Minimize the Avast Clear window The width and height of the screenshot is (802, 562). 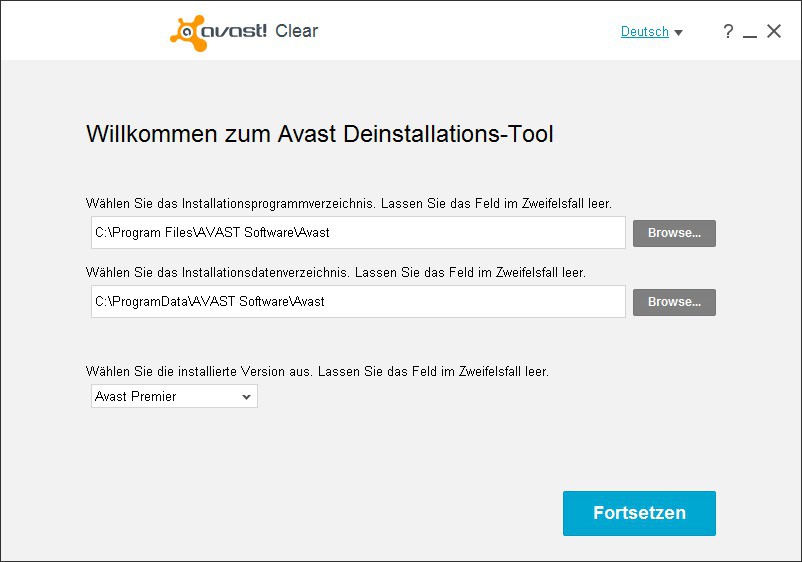(x=750, y=33)
